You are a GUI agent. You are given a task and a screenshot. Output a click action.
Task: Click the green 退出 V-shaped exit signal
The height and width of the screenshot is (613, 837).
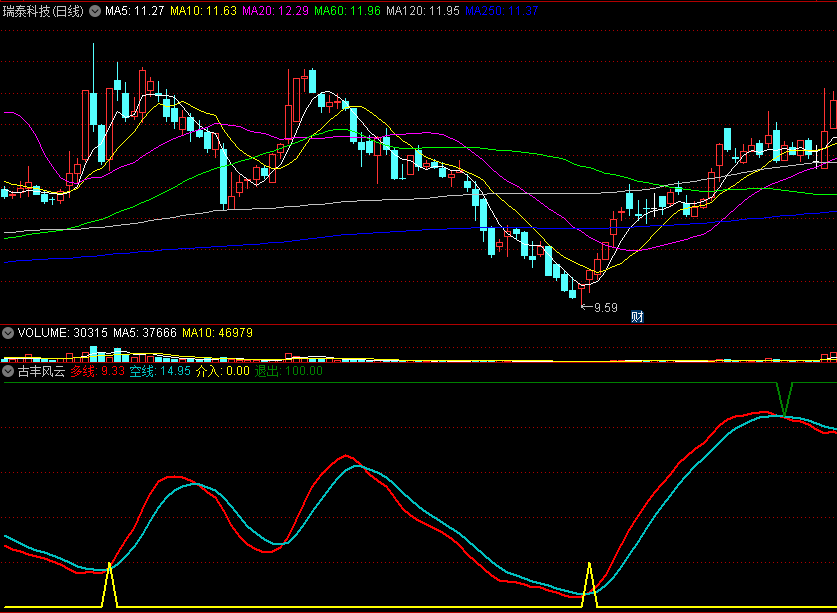tap(784, 399)
